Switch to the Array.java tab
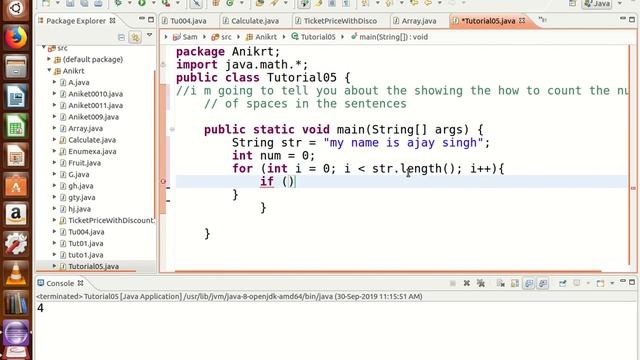 [x=415, y=21]
